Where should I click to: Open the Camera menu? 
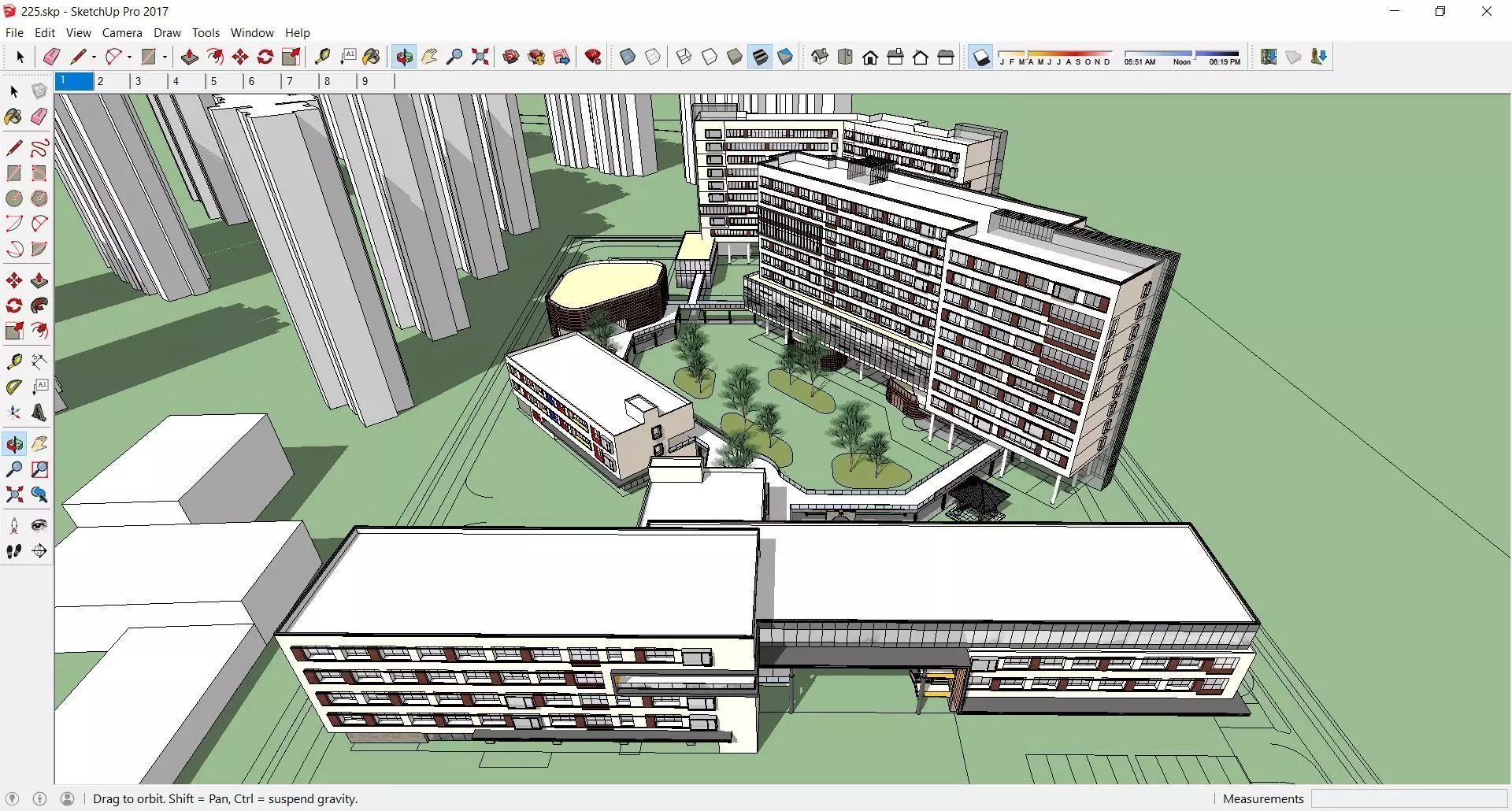(x=122, y=33)
